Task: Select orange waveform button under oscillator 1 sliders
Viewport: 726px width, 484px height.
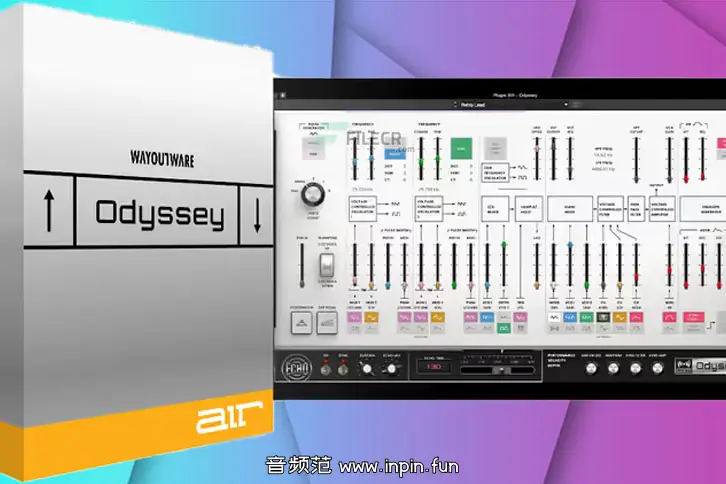Action: (371, 318)
